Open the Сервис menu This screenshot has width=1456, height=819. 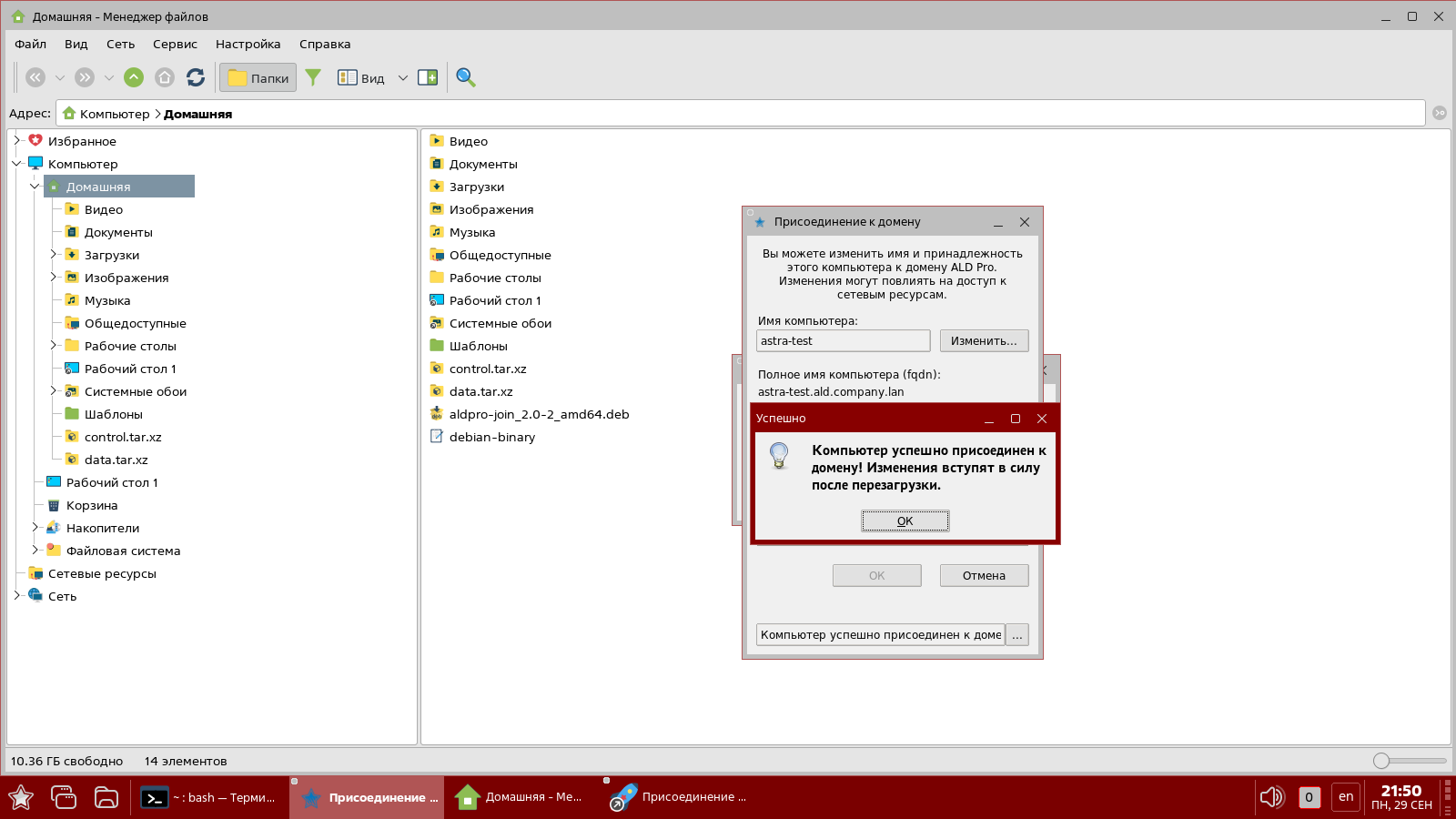tap(175, 44)
